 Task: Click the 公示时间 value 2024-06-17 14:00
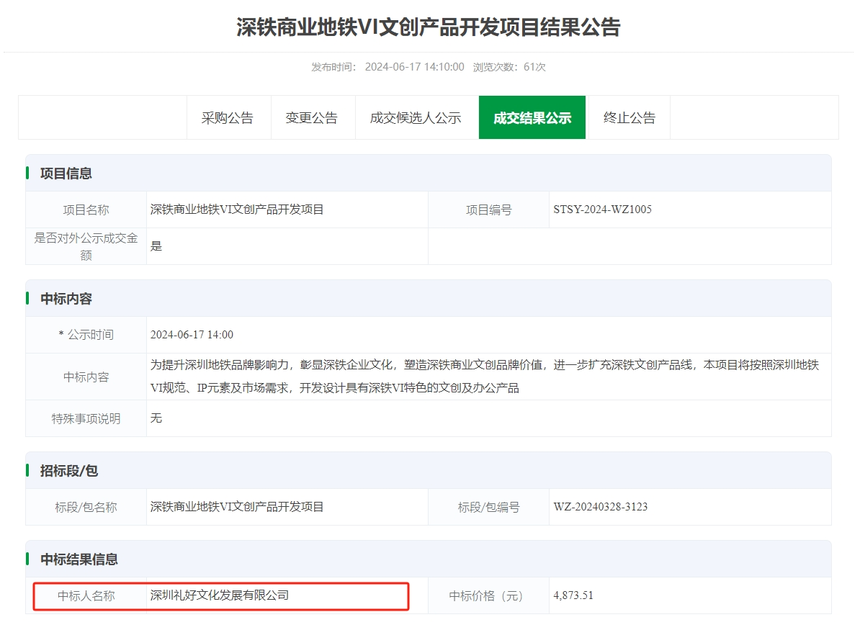click(192, 334)
